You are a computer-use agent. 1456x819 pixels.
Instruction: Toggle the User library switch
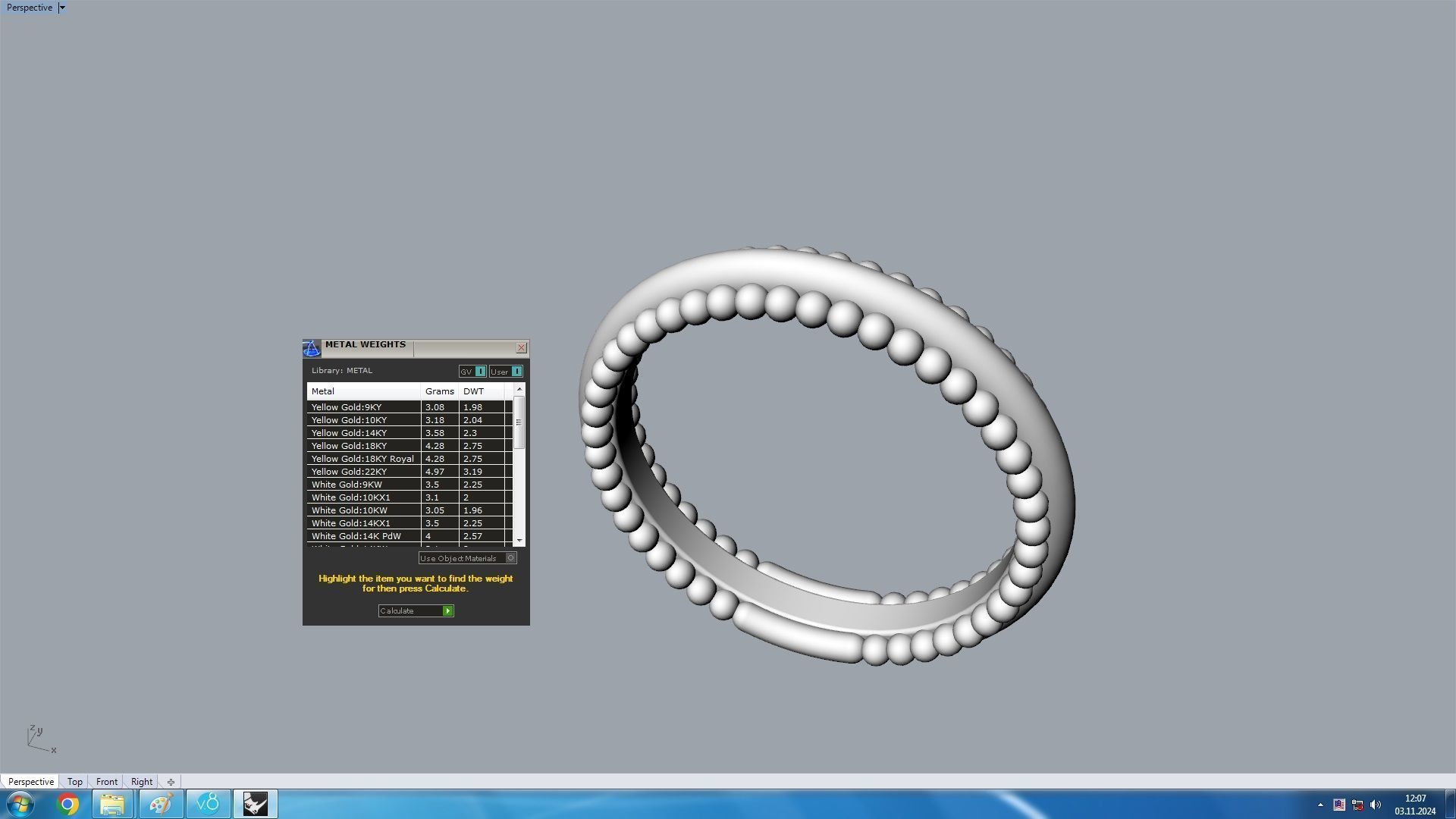click(506, 372)
